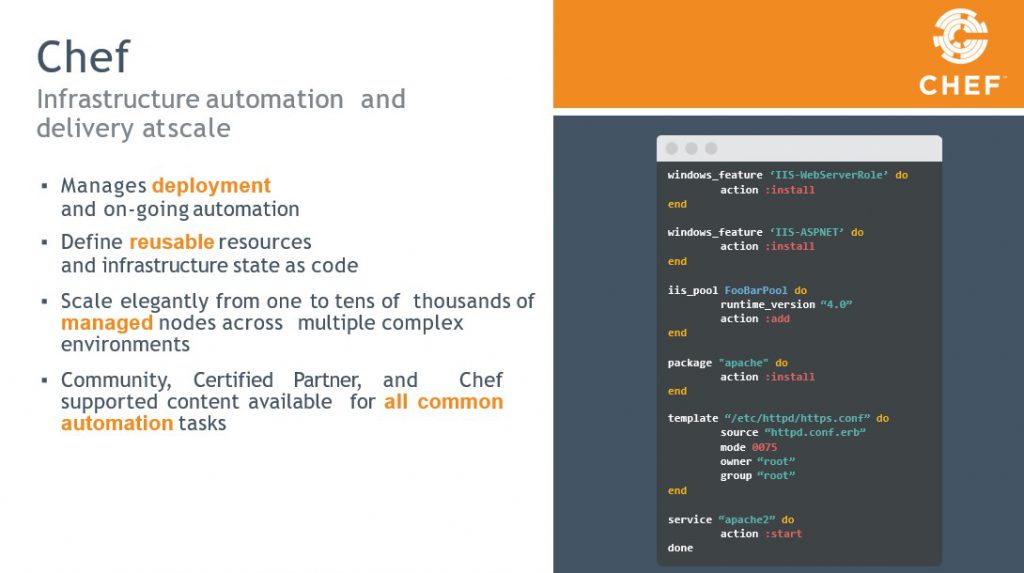Click the middle dot in code window title bar
This screenshot has width=1024, height=573.
click(x=691, y=148)
